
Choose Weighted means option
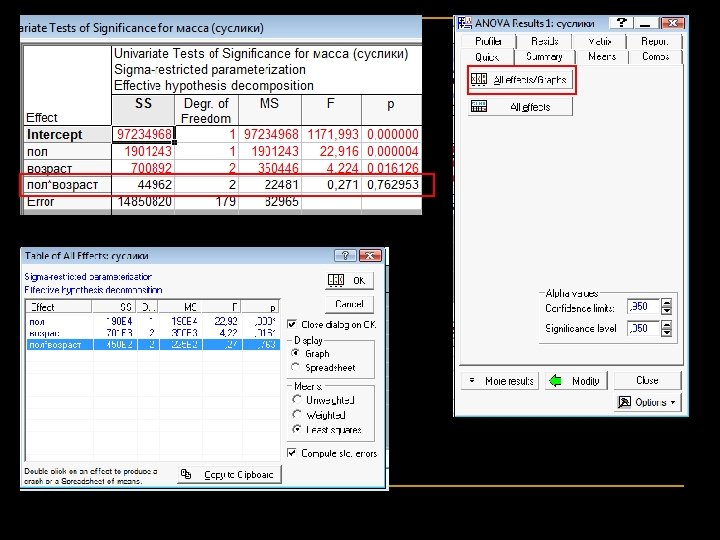coord(297,415)
